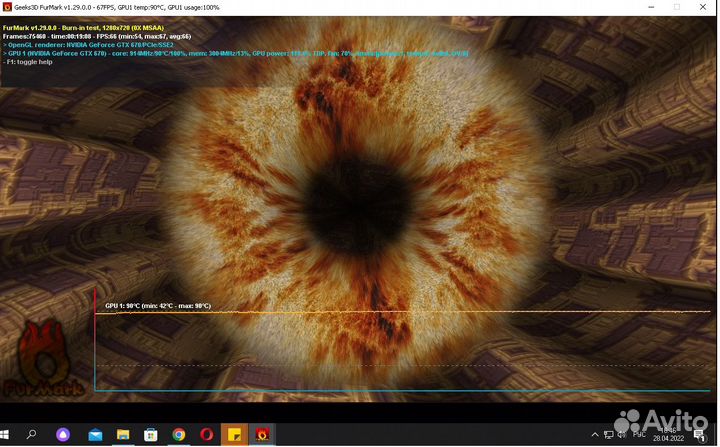Open Microsoft Store from taskbar
The height and width of the screenshot is (447, 720).
pyautogui.click(x=151, y=435)
